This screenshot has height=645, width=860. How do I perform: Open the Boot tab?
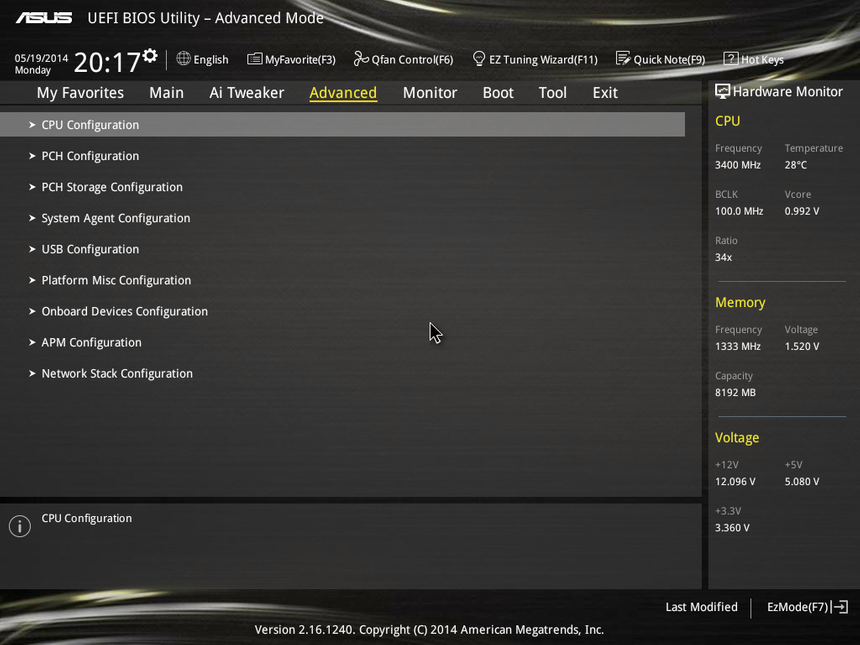(x=497, y=92)
